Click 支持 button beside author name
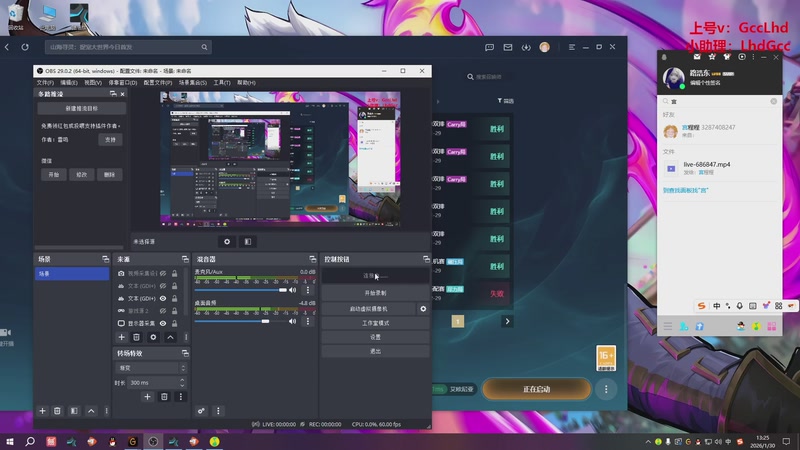The image size is (800, 450). click(x=110, y=139)
